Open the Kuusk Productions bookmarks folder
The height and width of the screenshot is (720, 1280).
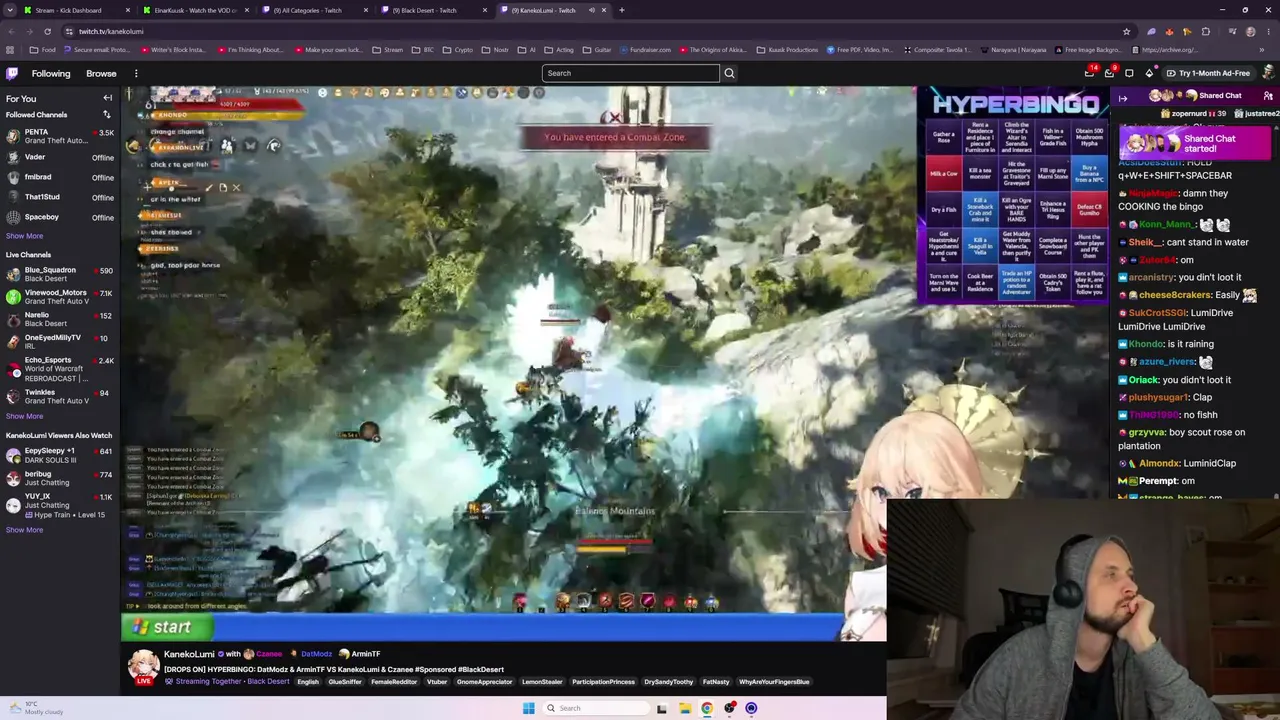pos(785,50)
